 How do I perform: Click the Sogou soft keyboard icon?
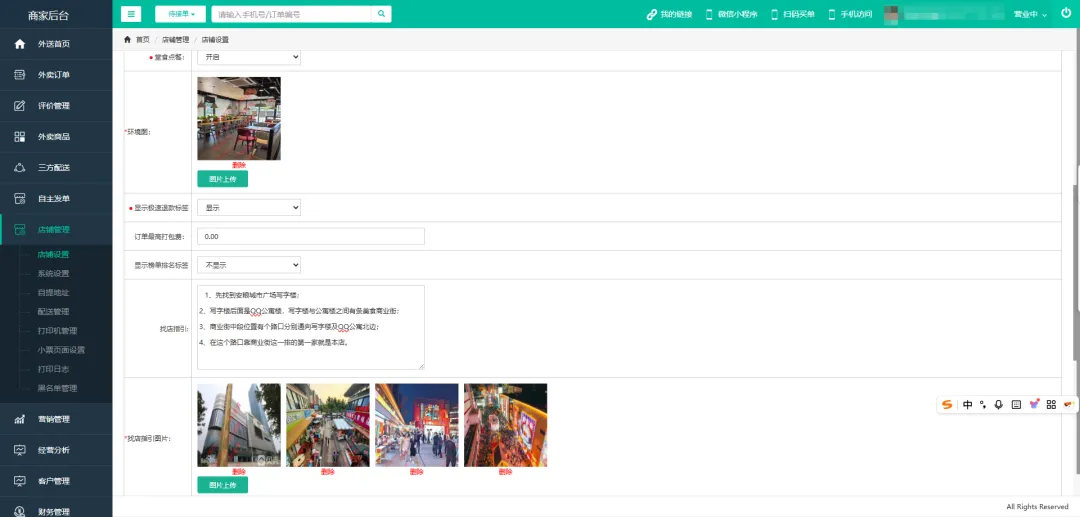[x=1016, y=405]
